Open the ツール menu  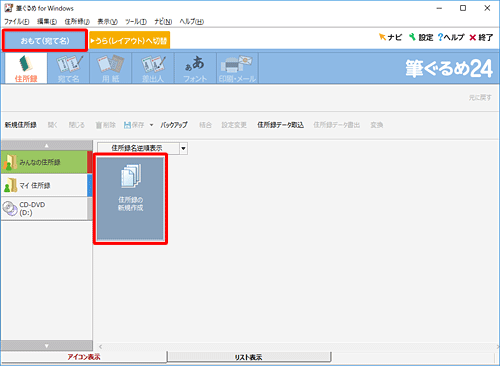coord(136,21)
